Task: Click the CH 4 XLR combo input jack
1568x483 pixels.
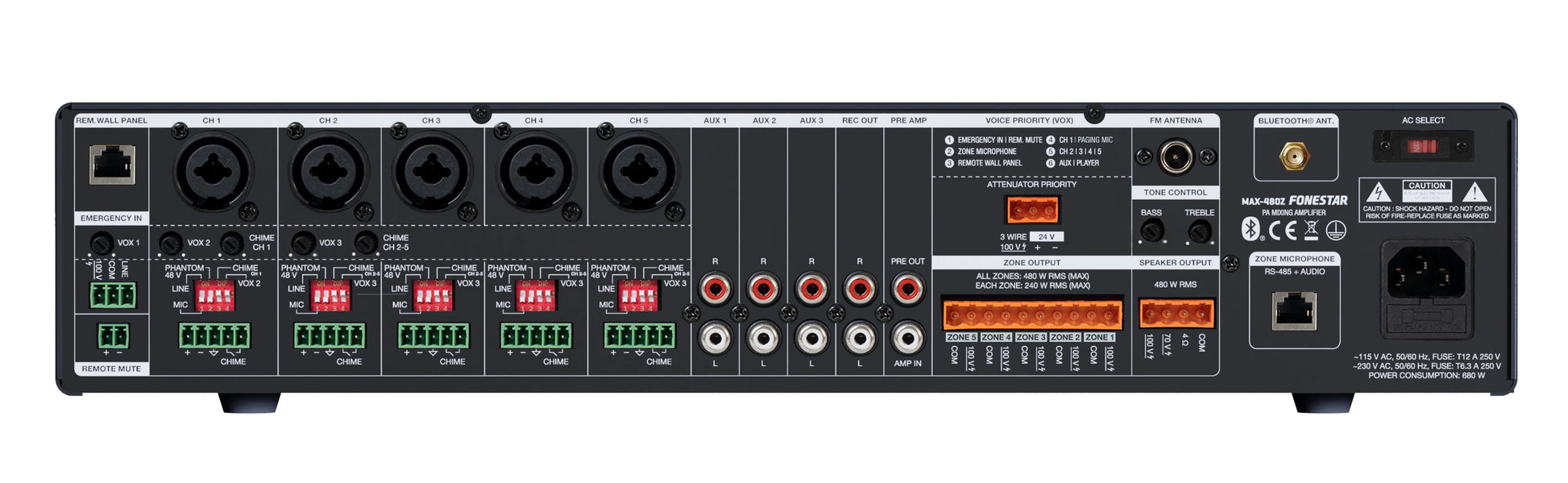Action: [x=535, y=171]
